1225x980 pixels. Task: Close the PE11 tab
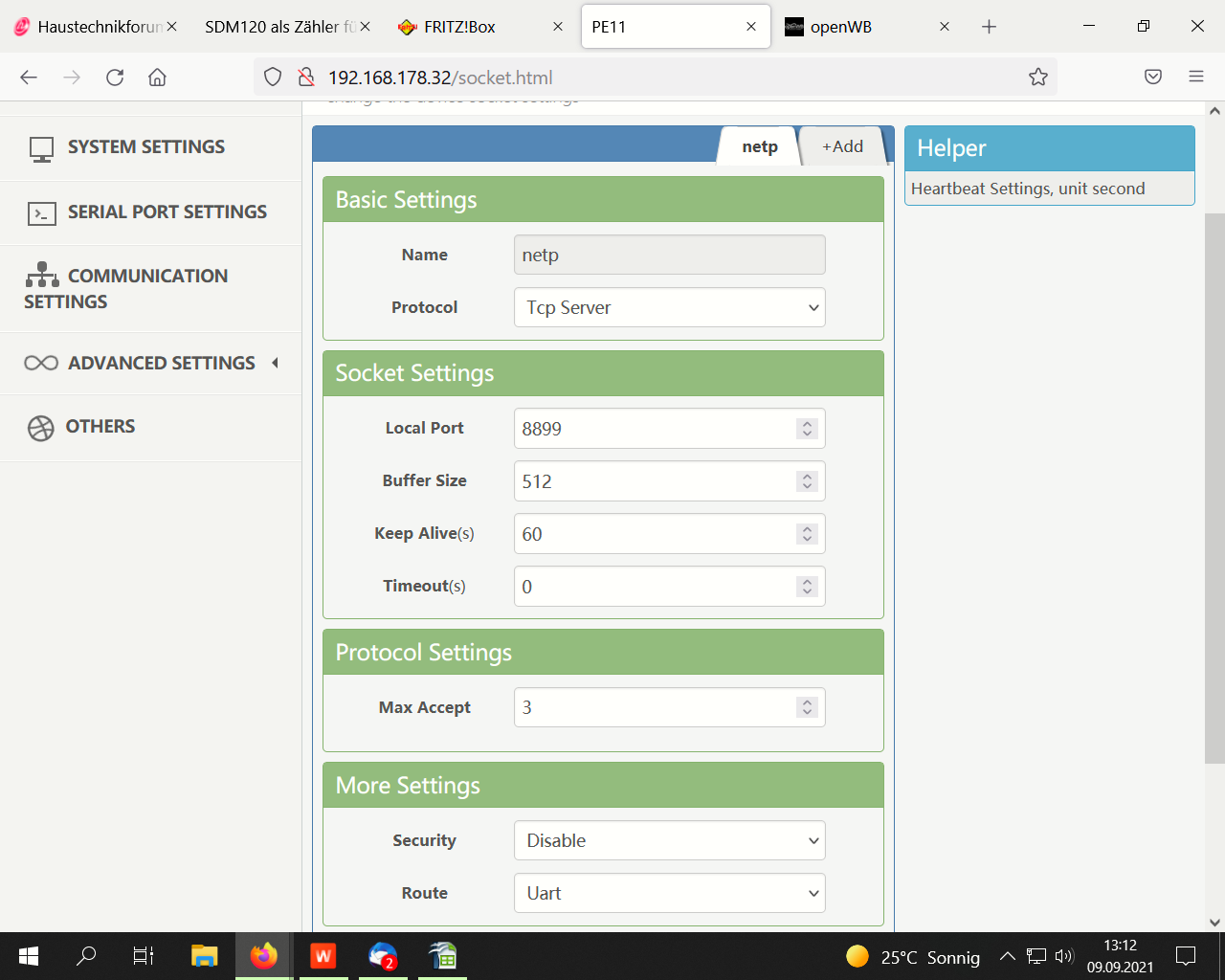pos(751,27)
